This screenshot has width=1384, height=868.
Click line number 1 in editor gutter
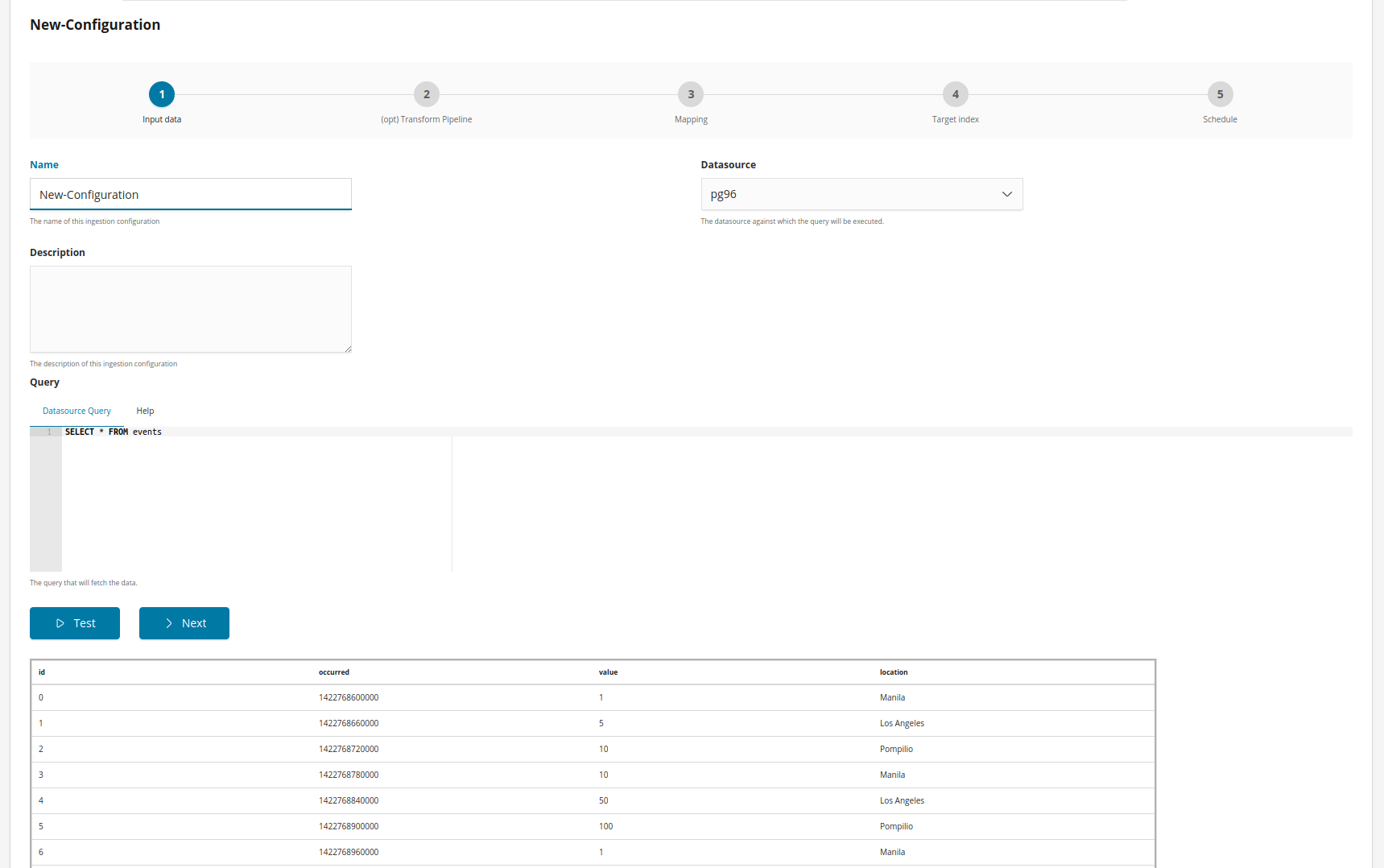pos(48,432)
